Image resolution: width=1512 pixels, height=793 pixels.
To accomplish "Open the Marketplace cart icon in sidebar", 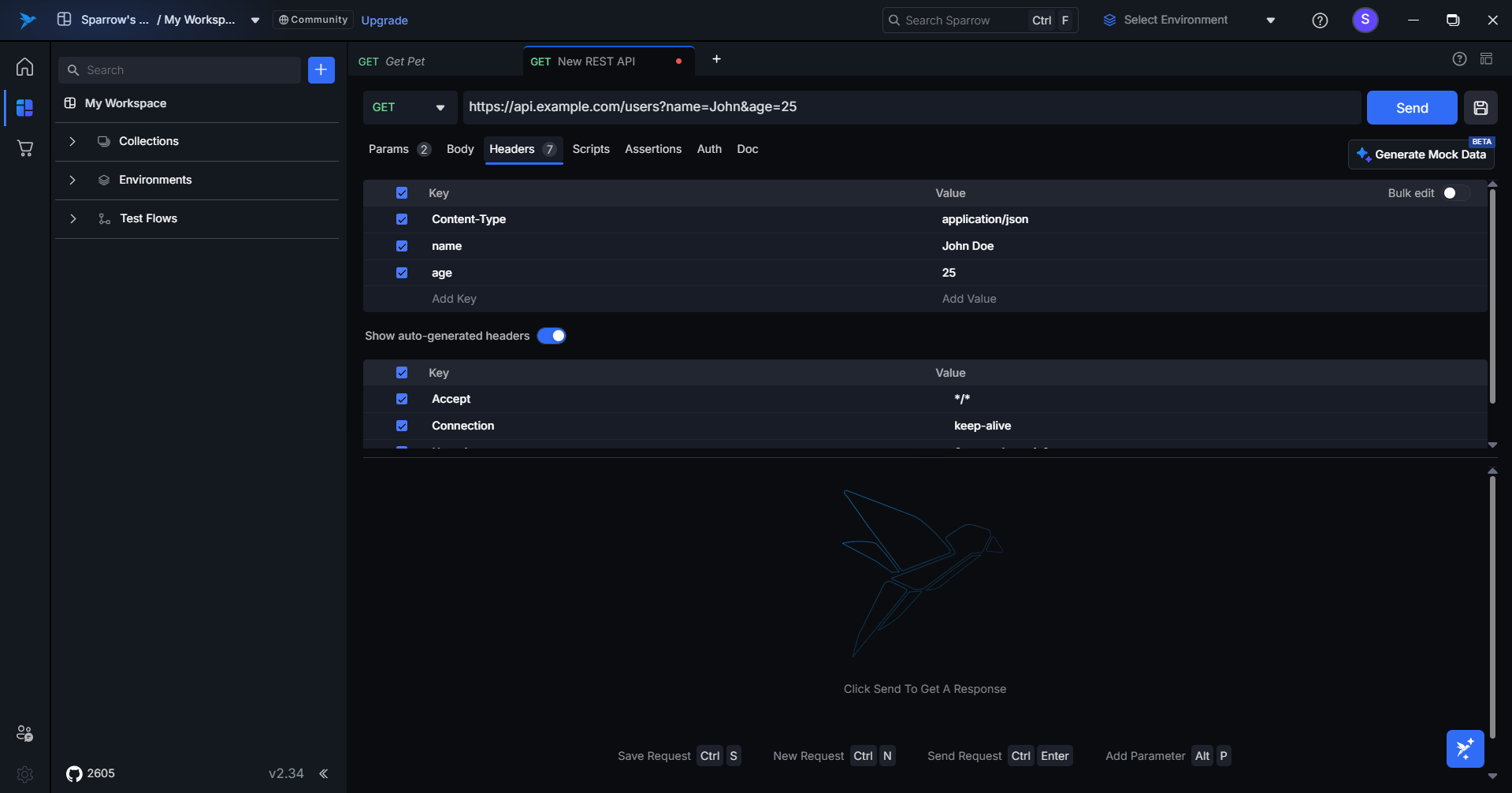I will point(25,148).
